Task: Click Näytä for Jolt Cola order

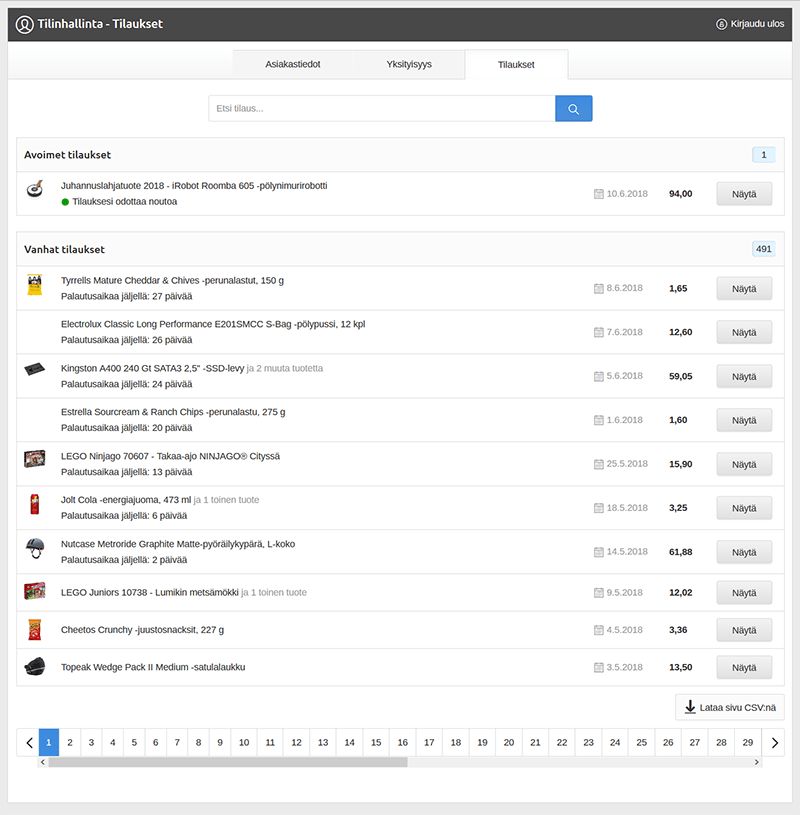Action: (x=744, y=508)
